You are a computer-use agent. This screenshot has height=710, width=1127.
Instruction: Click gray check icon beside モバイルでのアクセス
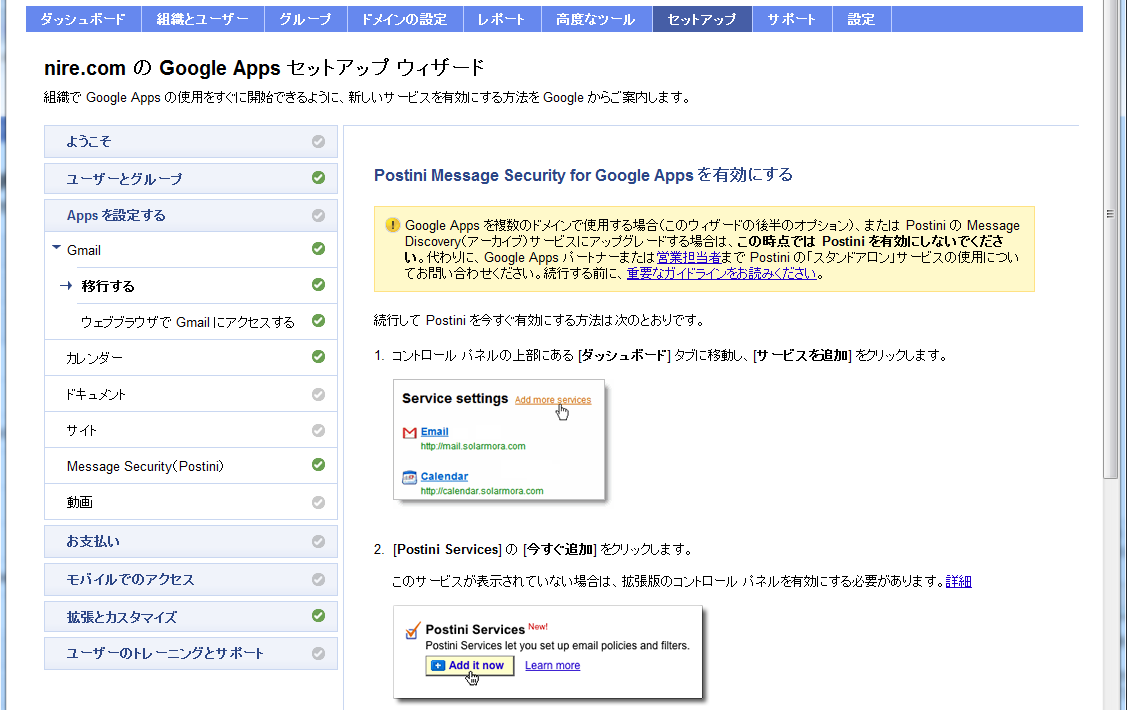click(318, 579)
